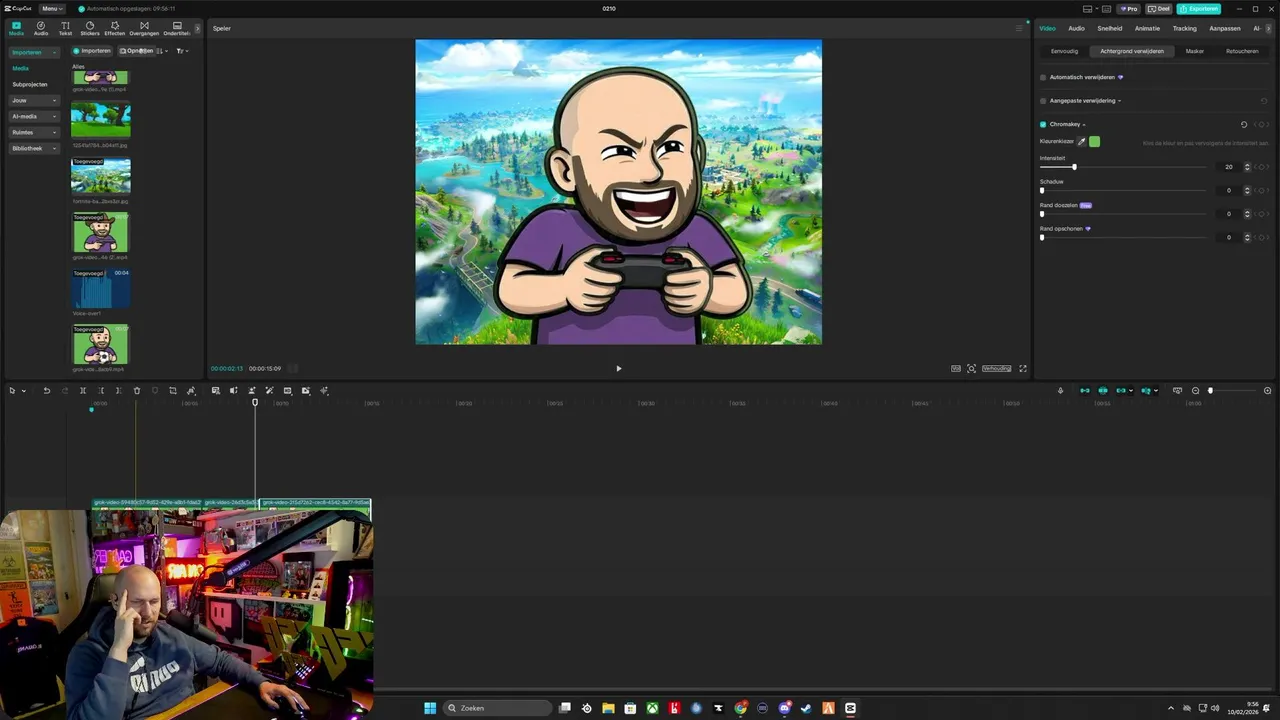Screen dimensions: 1280x720
Task: Expand the Menu dropdown
Action: pos(52,9)
